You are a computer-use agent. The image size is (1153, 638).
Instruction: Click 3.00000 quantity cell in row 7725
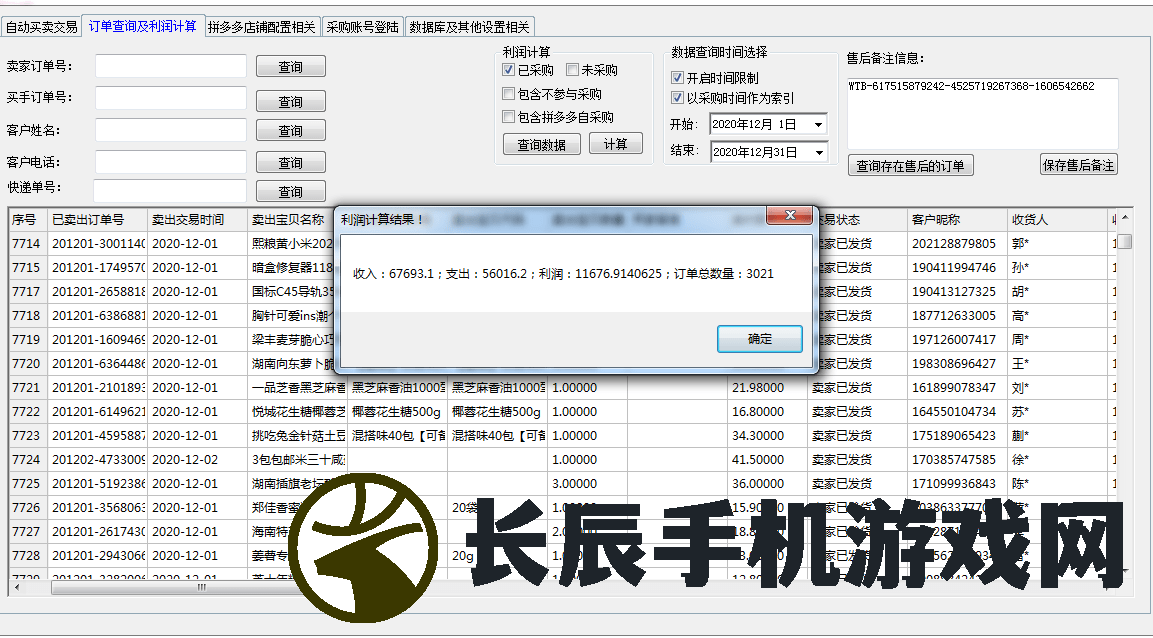pos(588,484)
